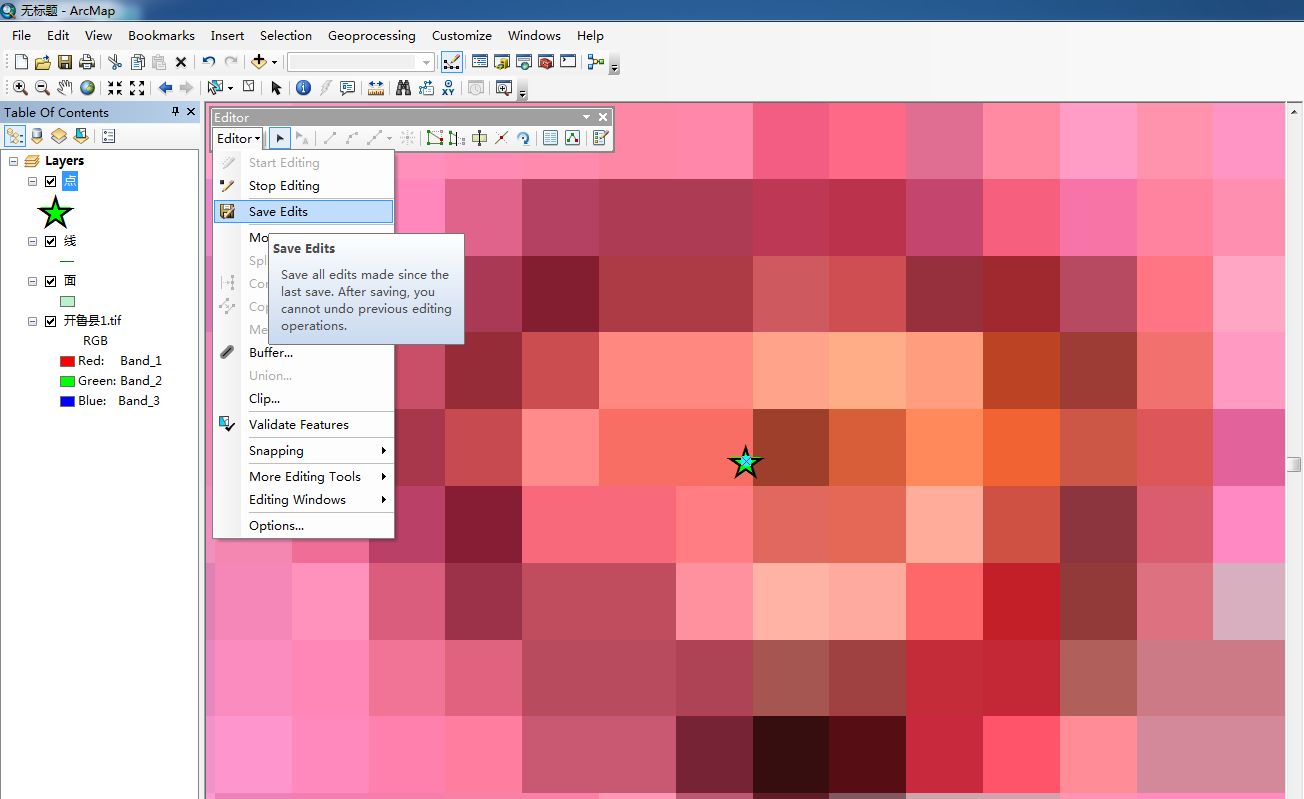Open the Selection menu
1304x799 pixels.
click(x=286, y=35)
